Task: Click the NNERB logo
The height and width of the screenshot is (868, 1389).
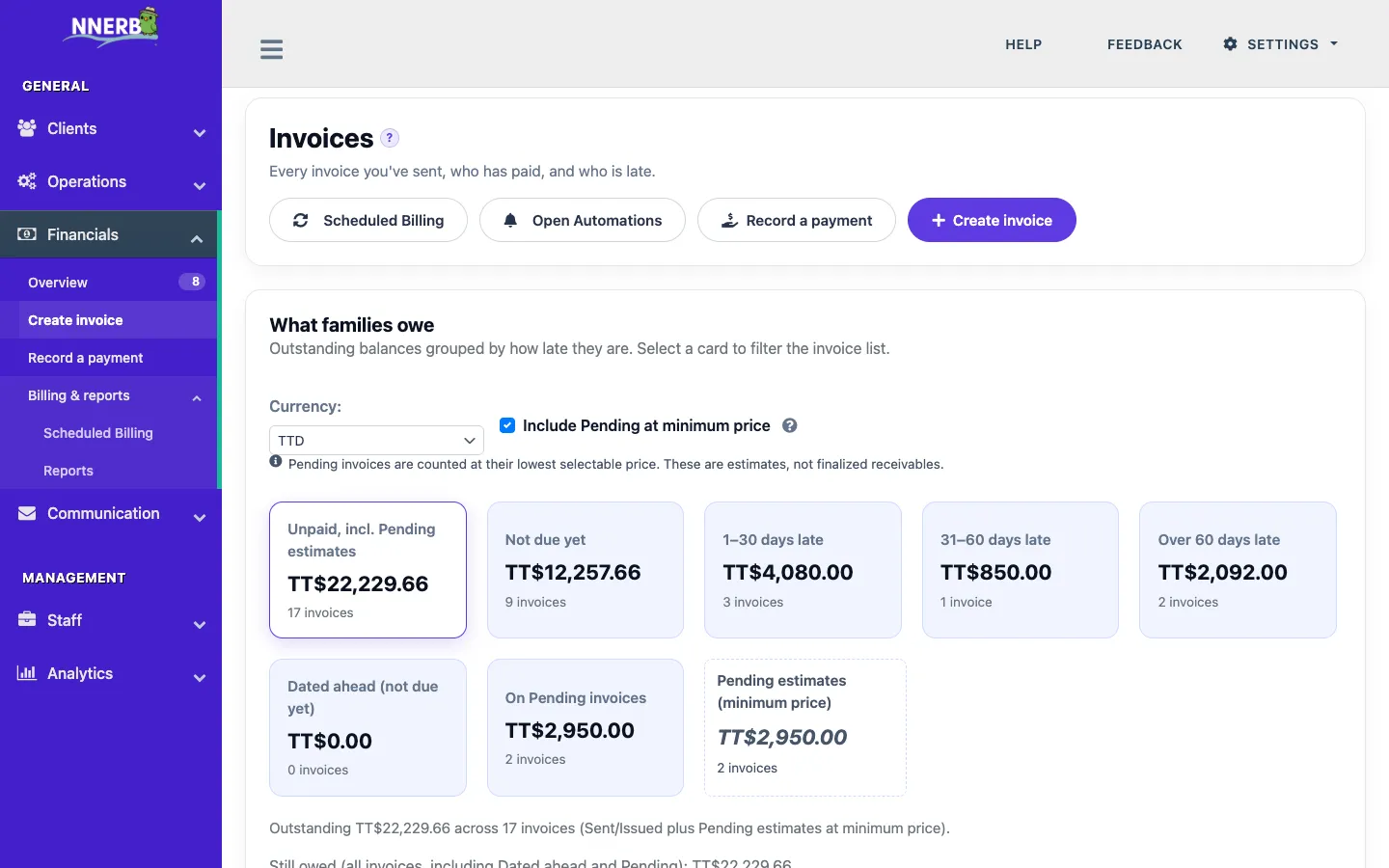Action: [x=111, y=27]
